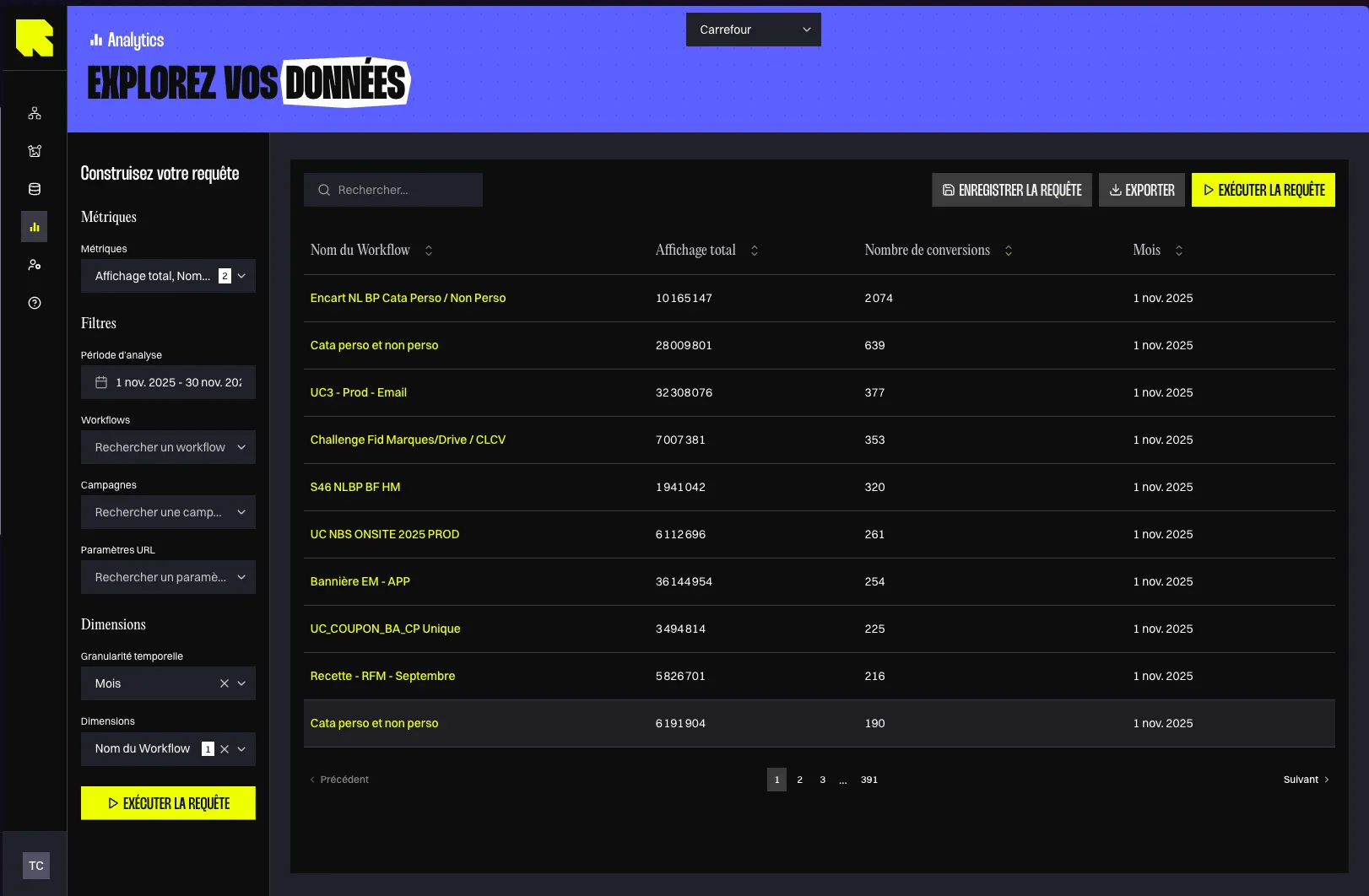Viewport: 1369px width, 896px height.
Task: Open the users sidebar icon
Action: (35, 265)
